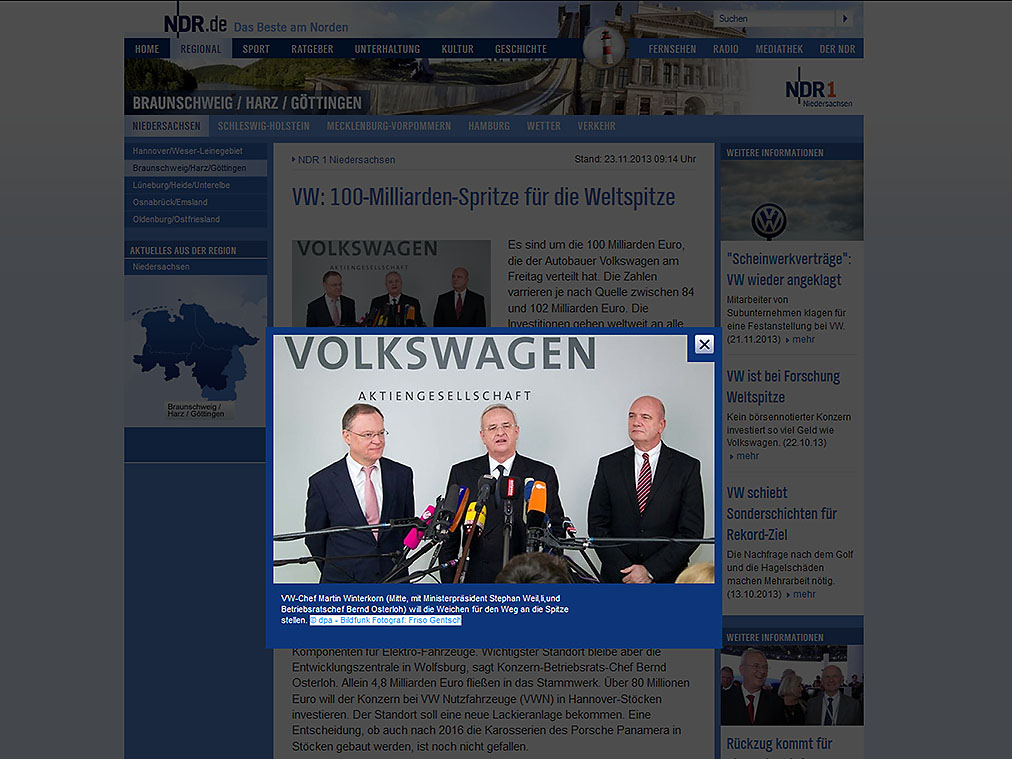Open the WETTER tab
The image size is (1012, 759).
pos(543,126)
